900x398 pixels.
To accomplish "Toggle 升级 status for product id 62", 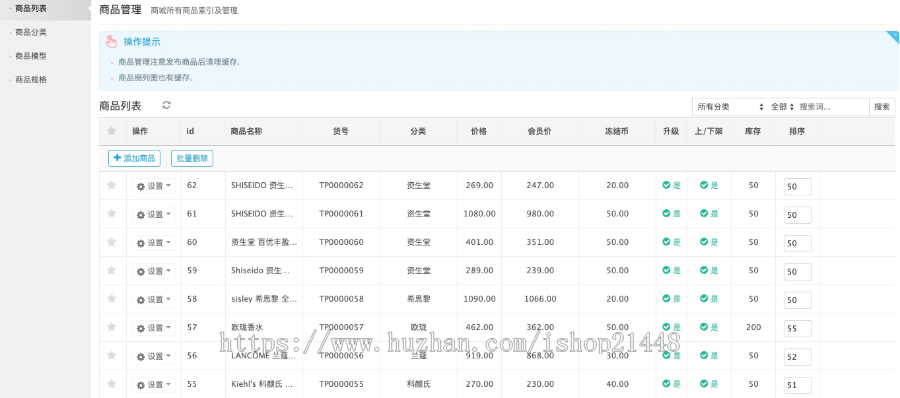I will (671, 185).
